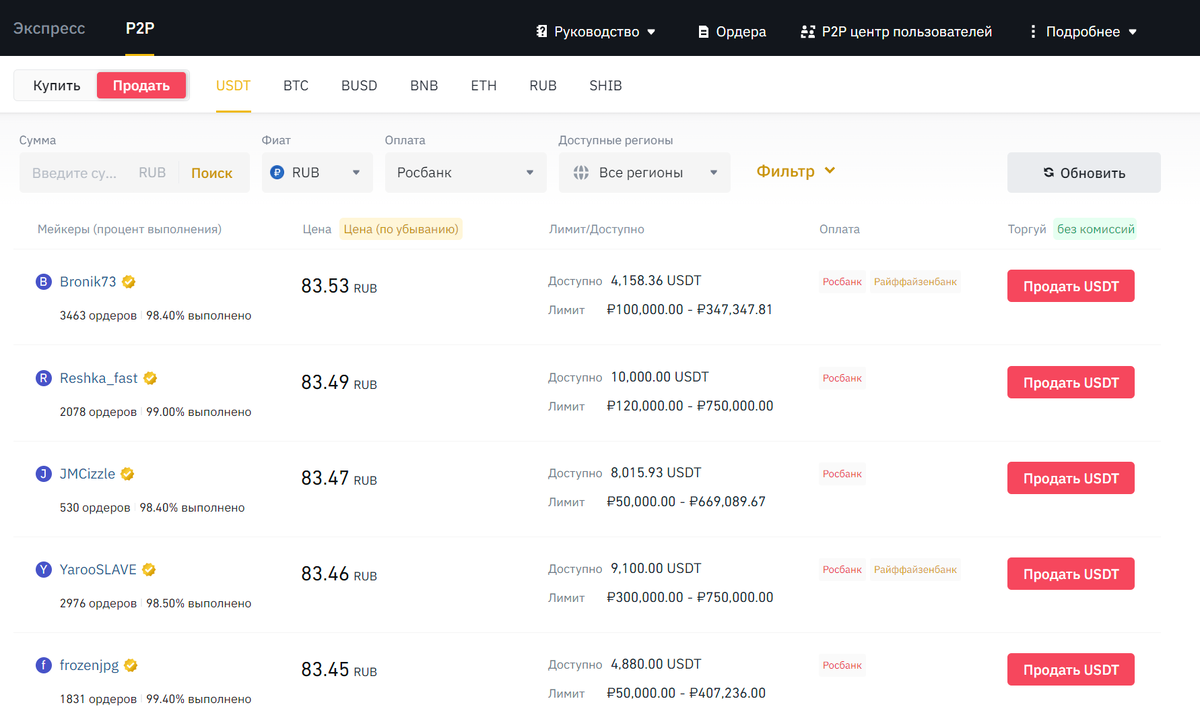
Task: Open P2P центр пользователей
Action: pyautogui.click(x=896, y=32)
